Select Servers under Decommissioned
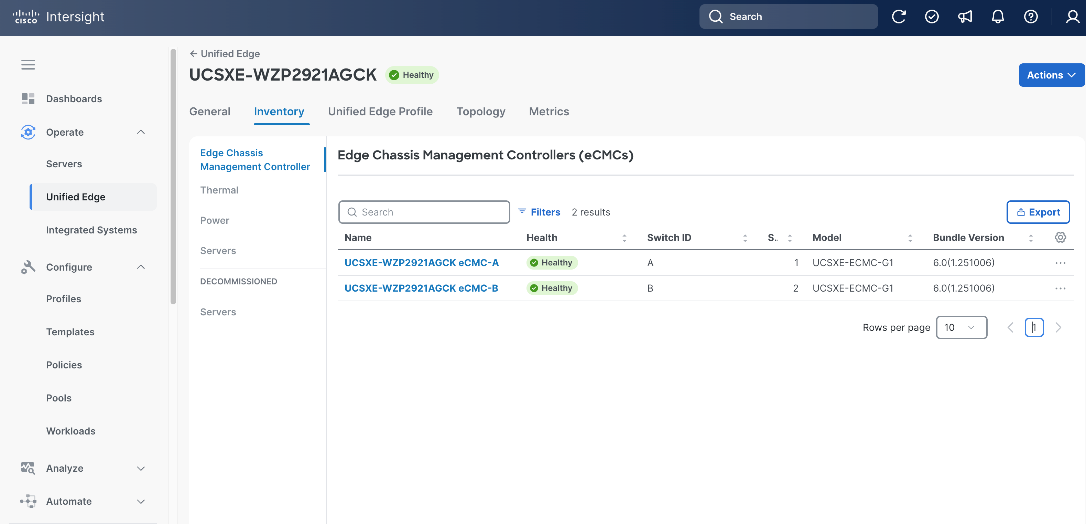 tap(218, 311)
